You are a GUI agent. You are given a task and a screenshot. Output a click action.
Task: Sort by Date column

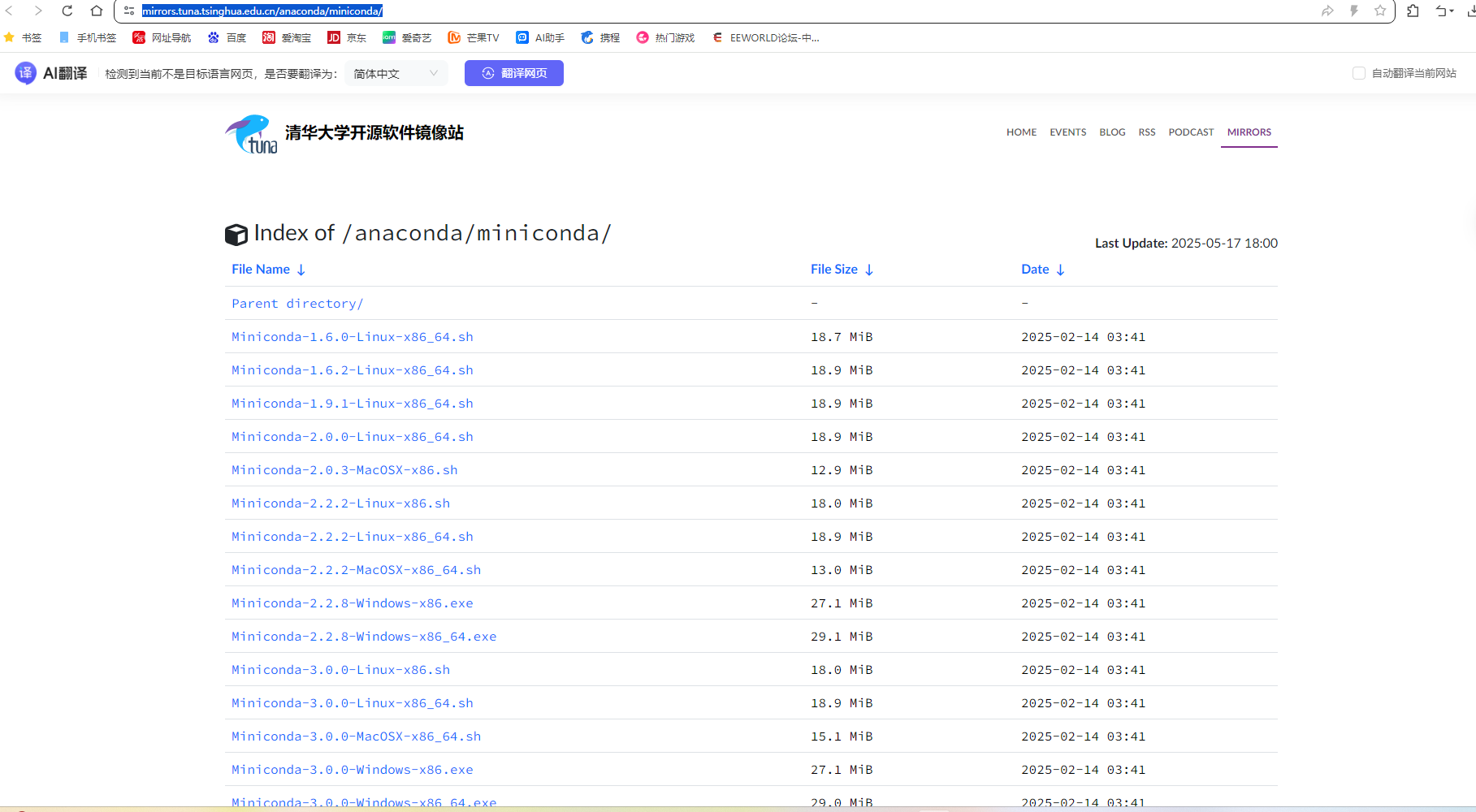[x=1043, y=270]
